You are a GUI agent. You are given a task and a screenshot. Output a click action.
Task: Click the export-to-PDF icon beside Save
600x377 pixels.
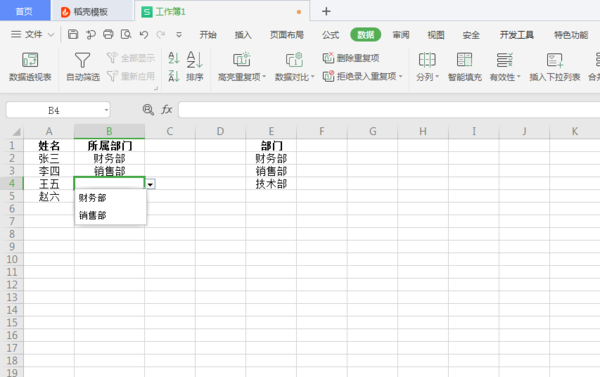pos(91,35)
